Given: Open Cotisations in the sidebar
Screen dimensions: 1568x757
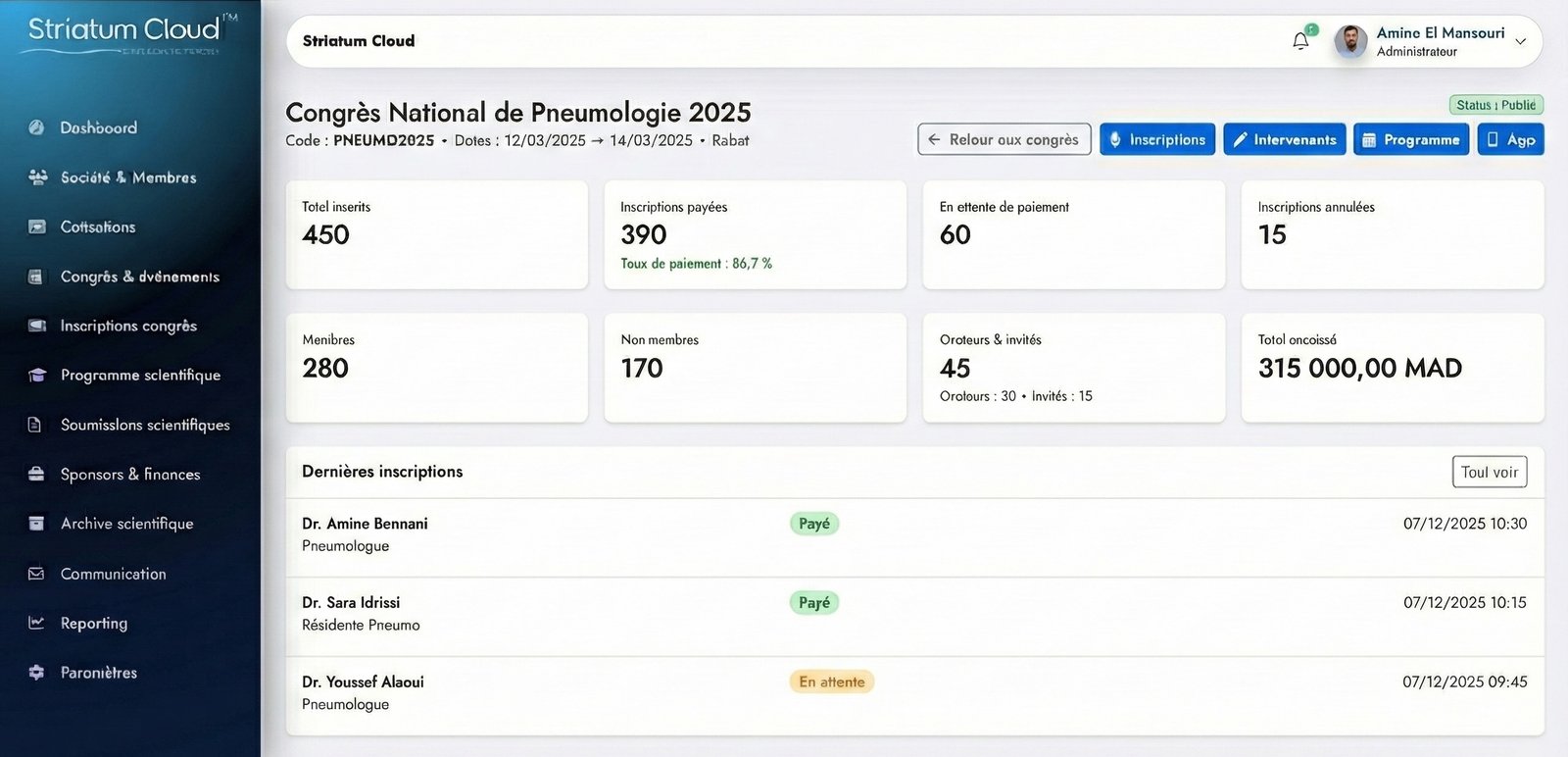Looking at the screenshot, I should [97, 227].
